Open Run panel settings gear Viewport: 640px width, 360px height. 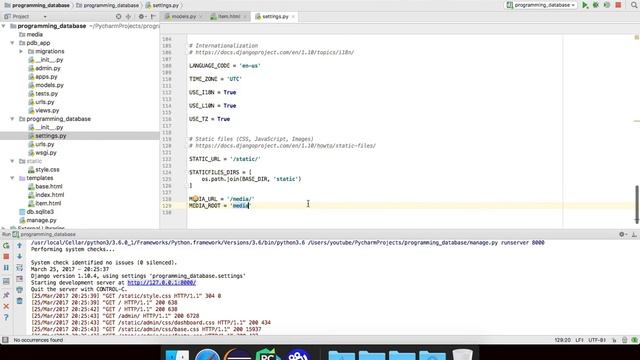(622, 234)
